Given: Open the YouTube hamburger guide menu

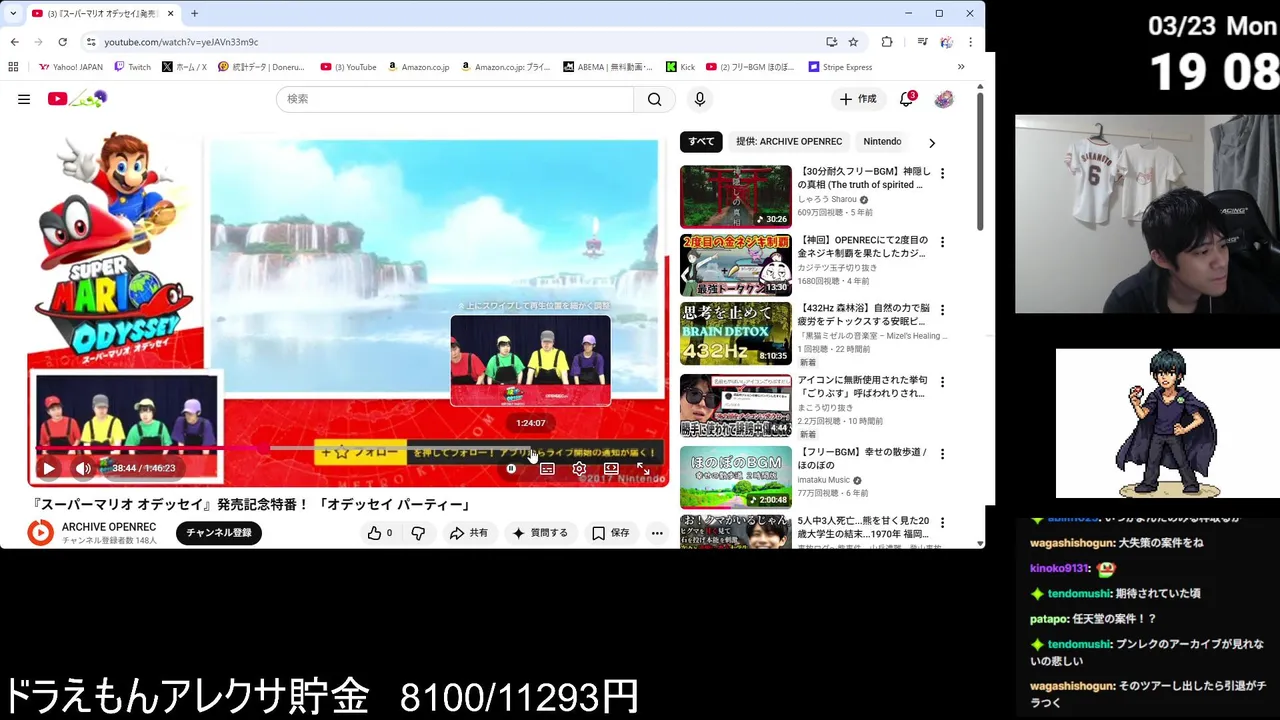Looking at the screenshot, I should [24, 99].
